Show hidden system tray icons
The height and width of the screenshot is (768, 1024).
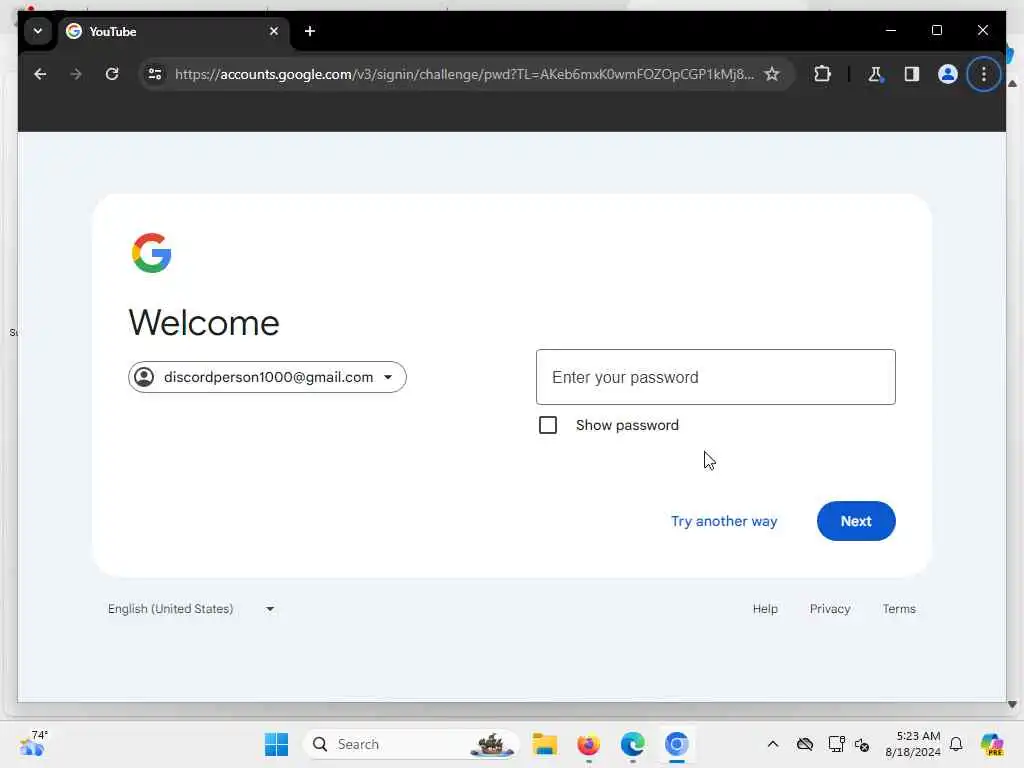[773, 744]
